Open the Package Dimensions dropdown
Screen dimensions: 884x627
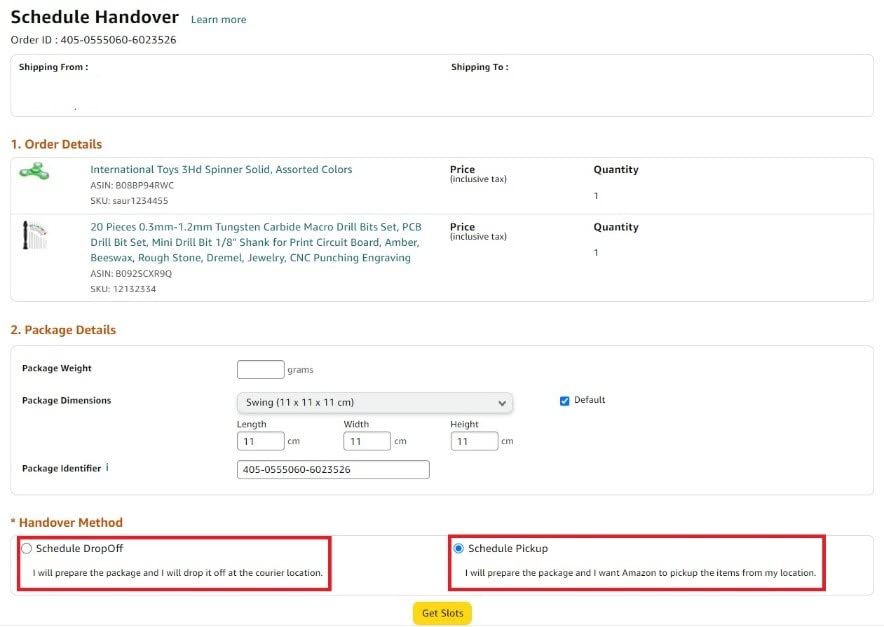point(374,403)
